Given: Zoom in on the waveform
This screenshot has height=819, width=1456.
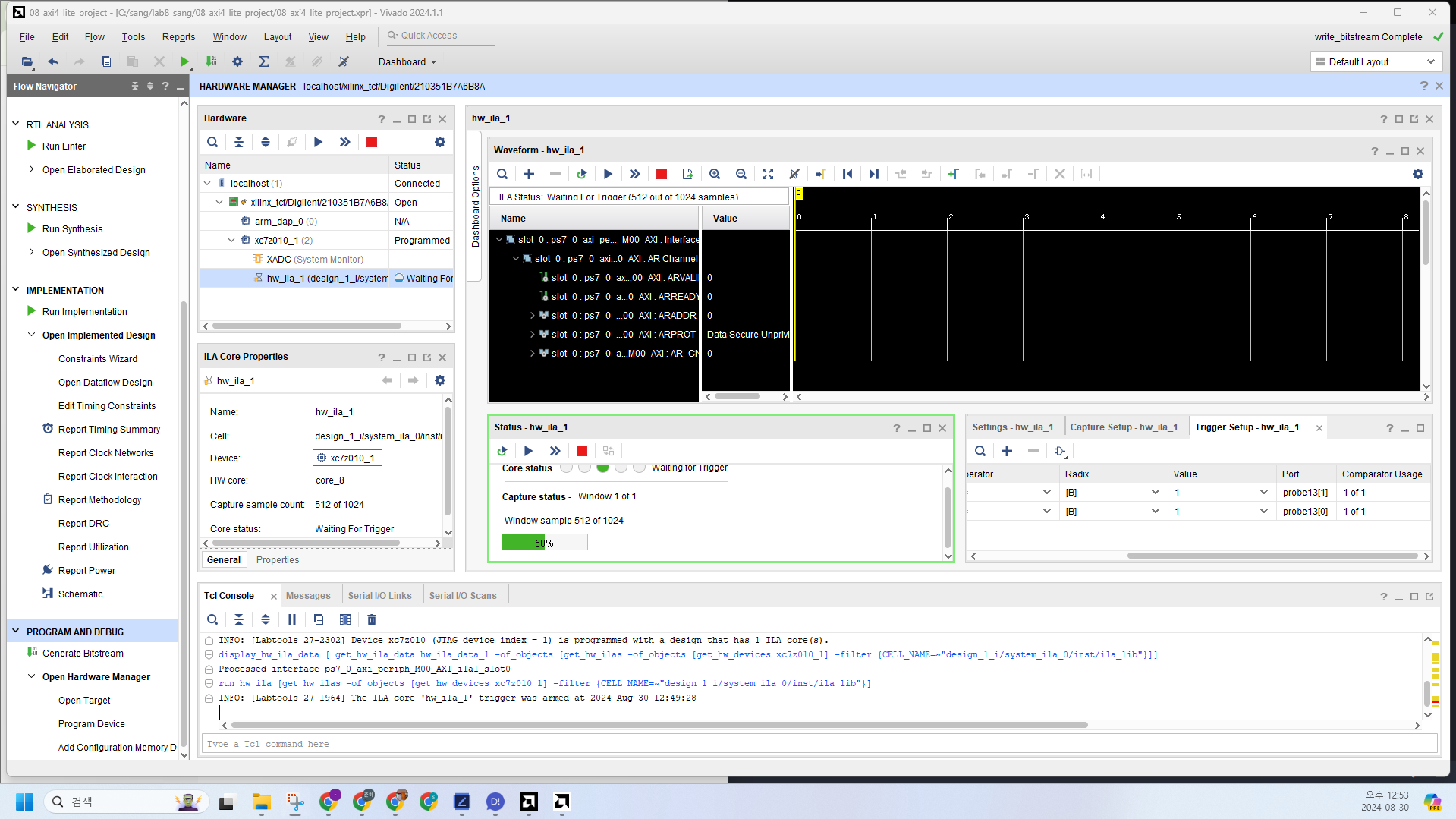Looking at the screenshot, I should [x=714, y=174].
